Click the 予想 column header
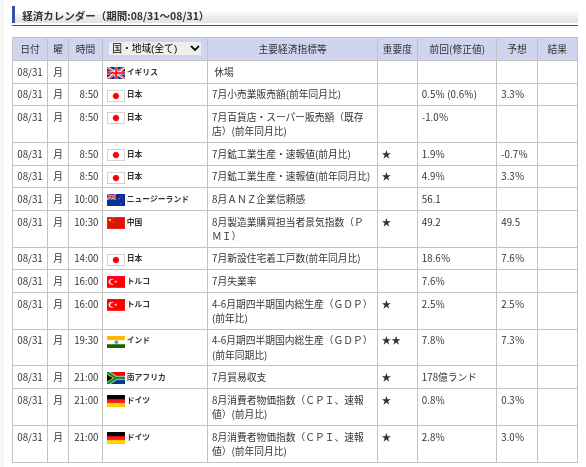The width and height of the screenshot is (586, 467). 517,49
